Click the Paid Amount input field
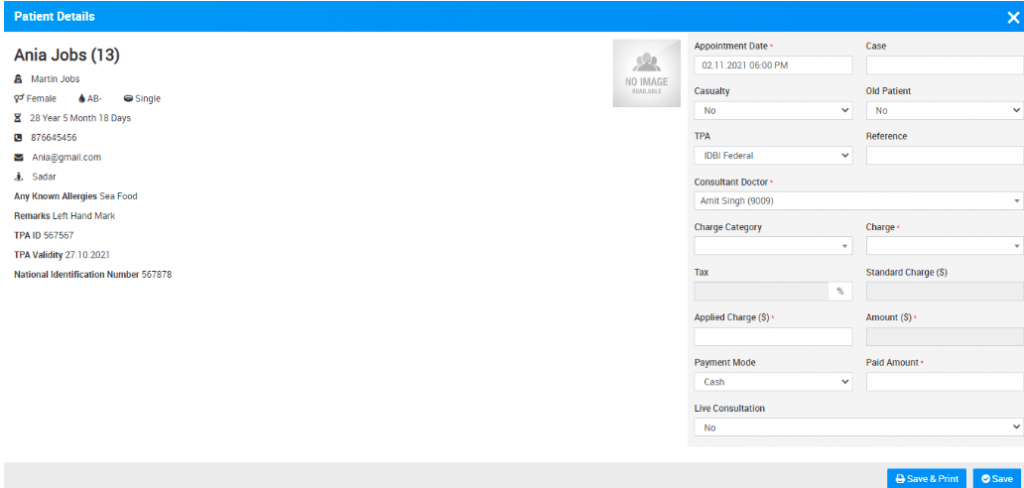Image resolution: width=1024 pixels, height=488 pixels. tap(944, 382)
